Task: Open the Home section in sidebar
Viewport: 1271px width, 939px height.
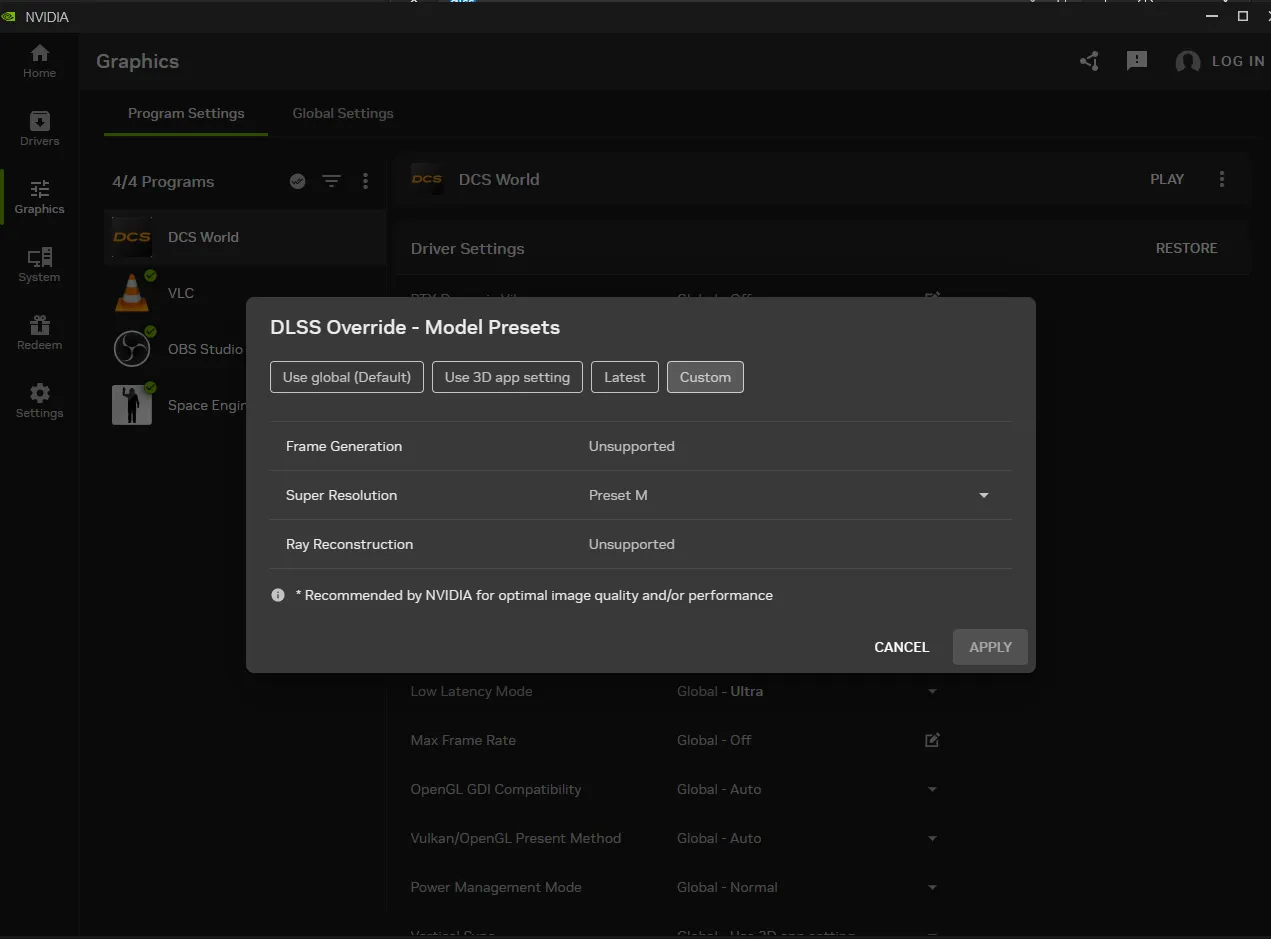Action: (x=39, y=61)
